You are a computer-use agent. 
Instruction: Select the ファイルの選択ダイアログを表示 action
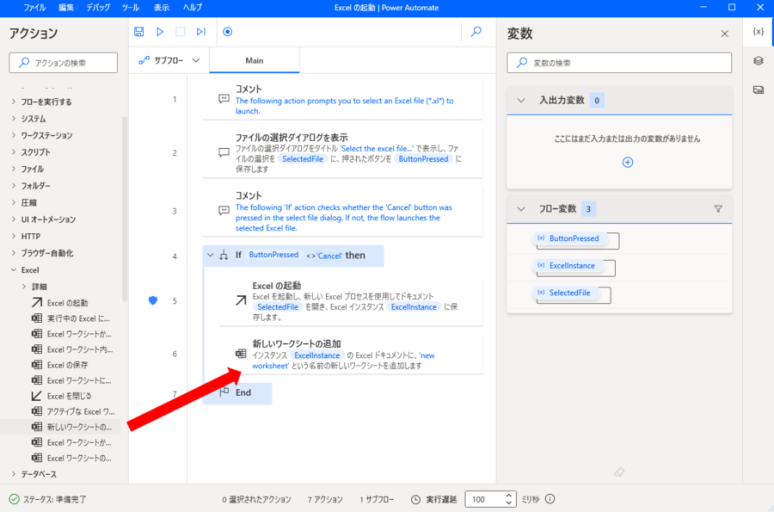click(x=343, y=153)
